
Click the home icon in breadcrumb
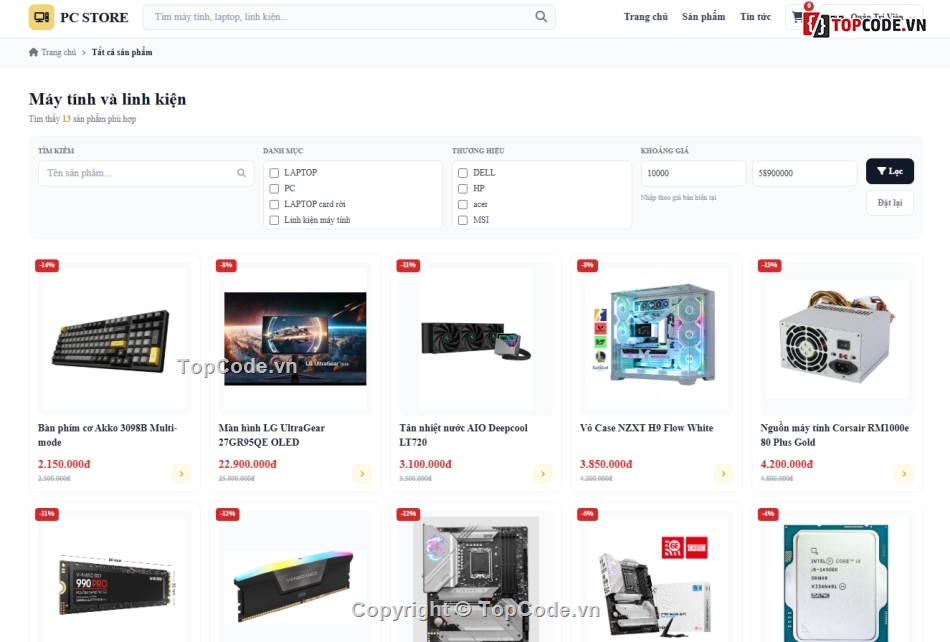[x=33, y=52]
